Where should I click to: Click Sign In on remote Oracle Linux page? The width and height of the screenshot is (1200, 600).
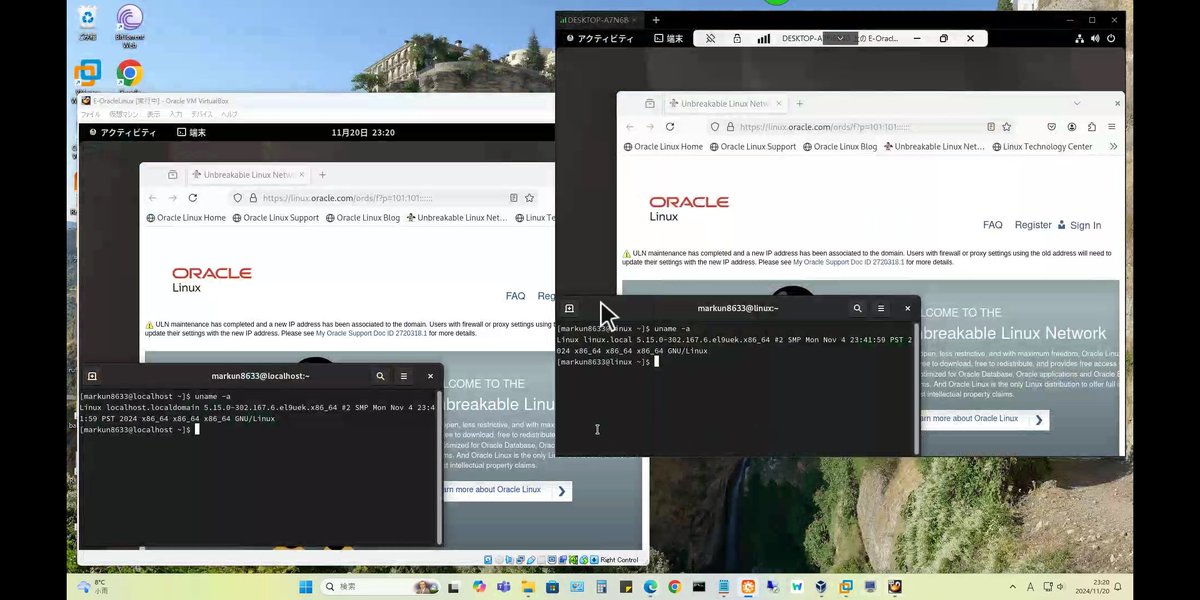(x=1079, y=225)
